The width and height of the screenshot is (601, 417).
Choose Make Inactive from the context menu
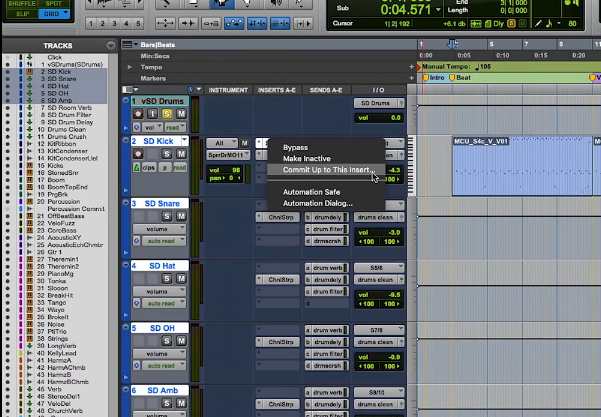306,159
